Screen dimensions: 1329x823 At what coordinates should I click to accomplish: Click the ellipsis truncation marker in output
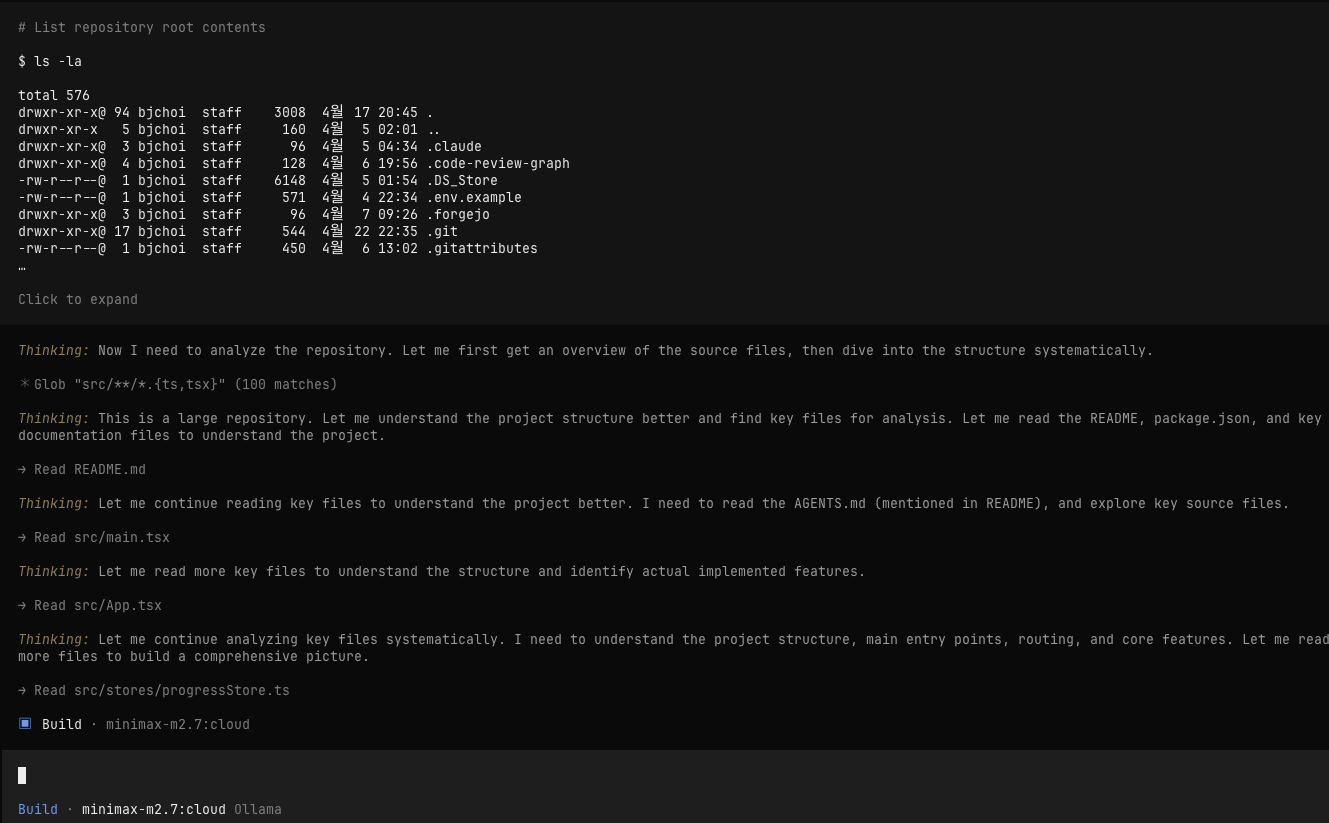click(22, 266)
